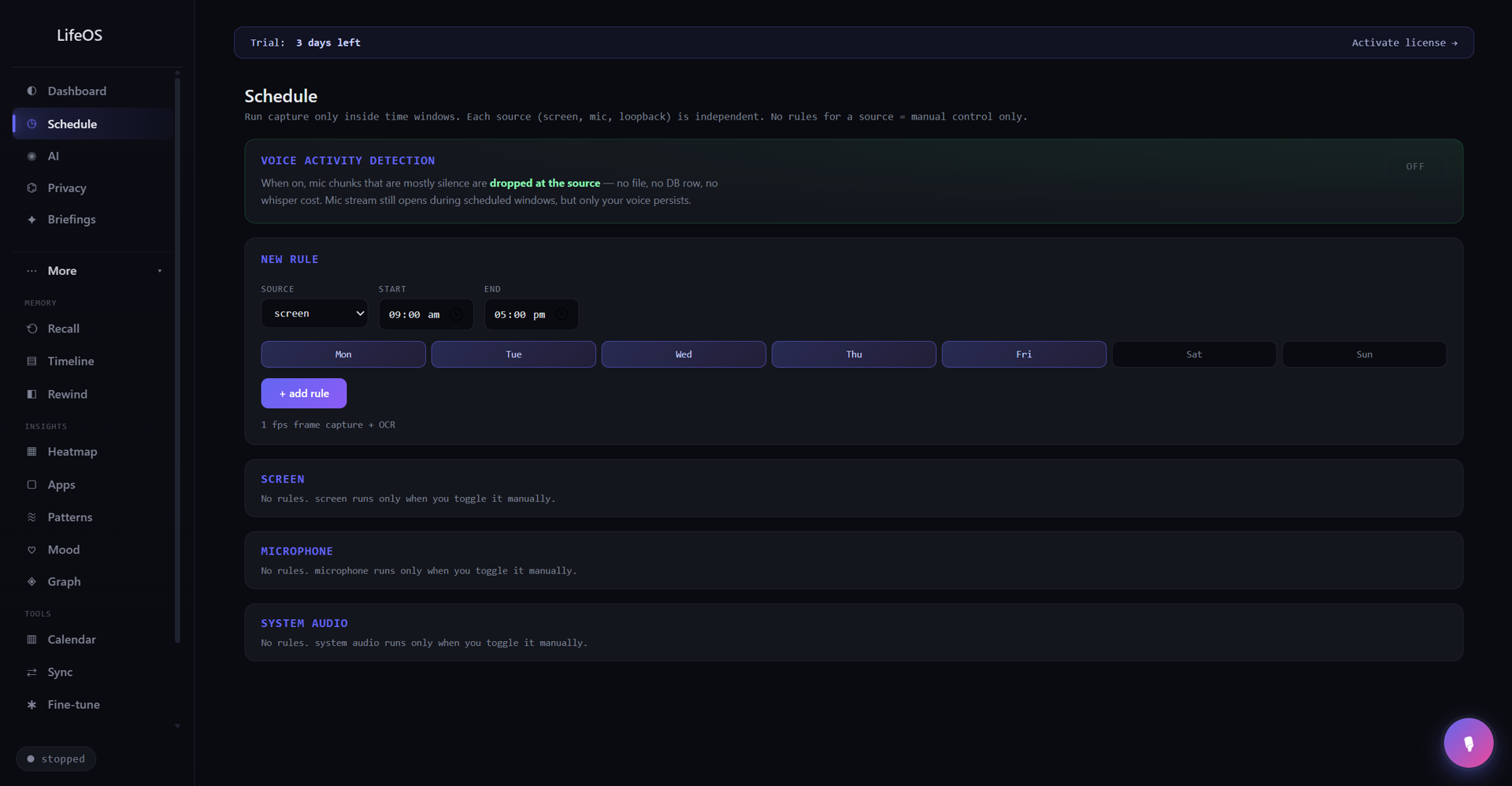Deselect the Thu day button
1512x786 pixels.
tap(854, 354)
